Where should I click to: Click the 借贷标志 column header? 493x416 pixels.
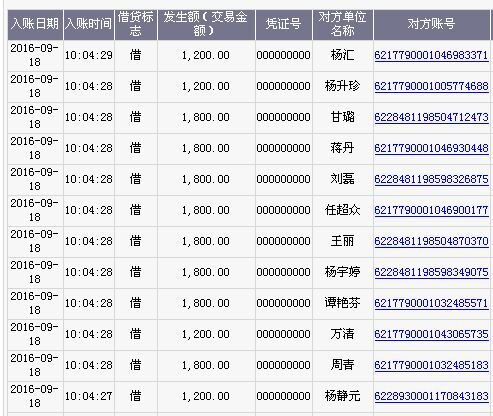point(135,24)
